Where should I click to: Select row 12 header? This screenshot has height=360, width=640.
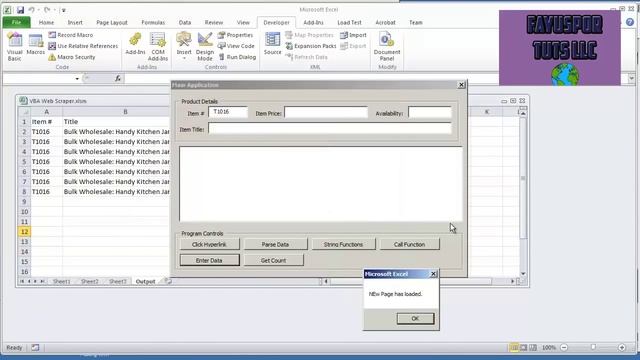coord(24,232)
